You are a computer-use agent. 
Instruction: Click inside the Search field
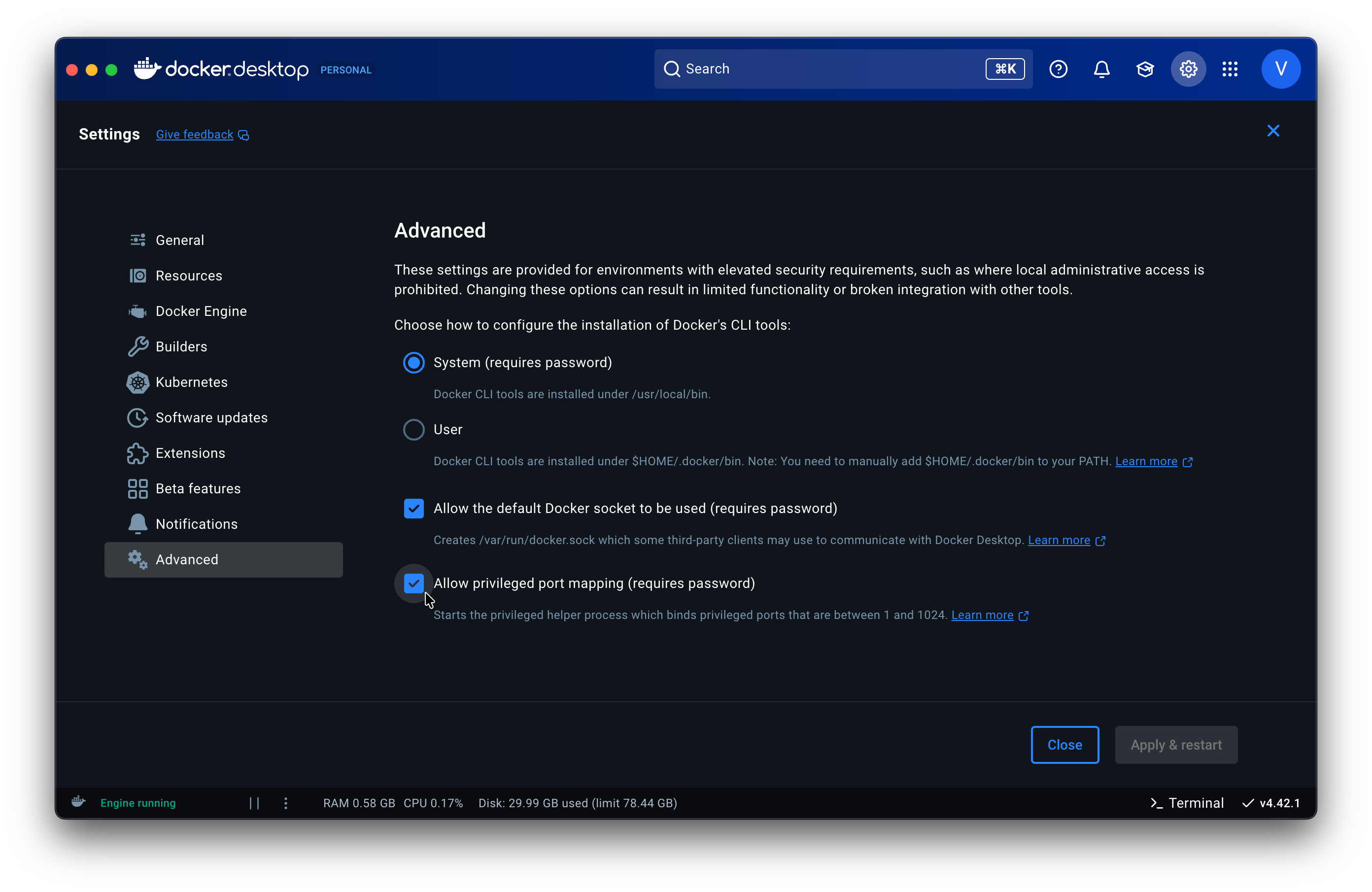(x=843, y=69)
